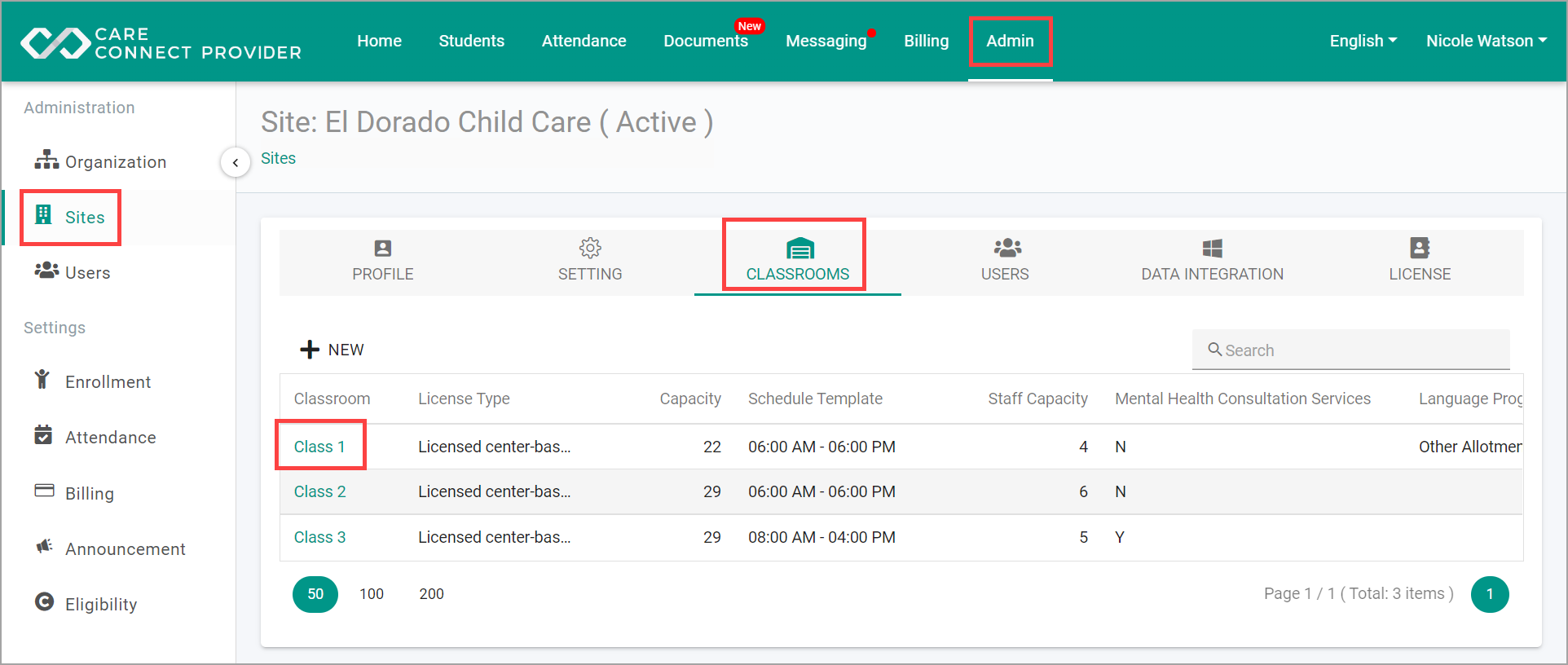Collapse the sidebar with the chevron button
1568x665 pixels.
(236, 162)
